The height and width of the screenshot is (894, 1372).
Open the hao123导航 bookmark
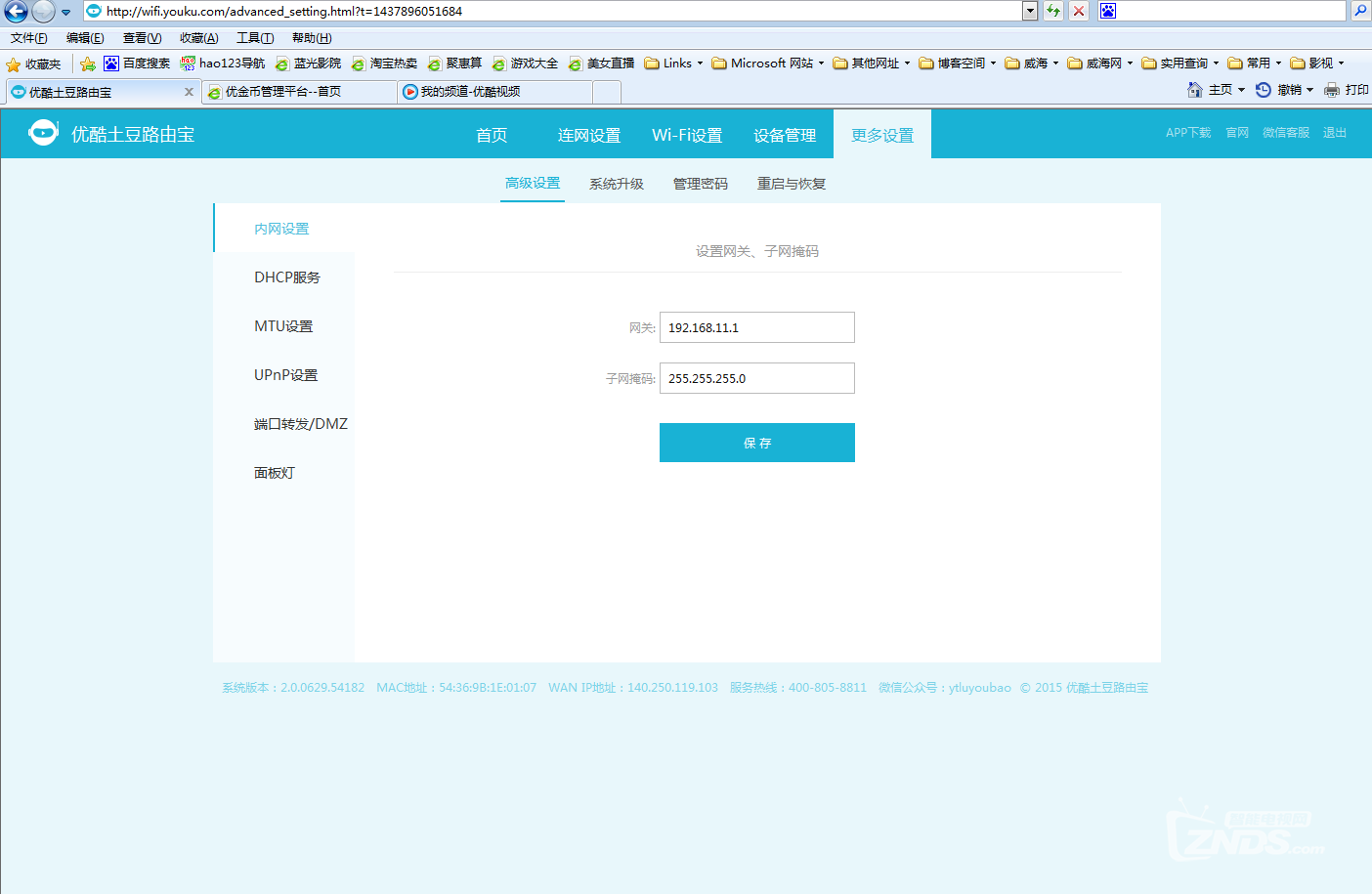[223, 64]
